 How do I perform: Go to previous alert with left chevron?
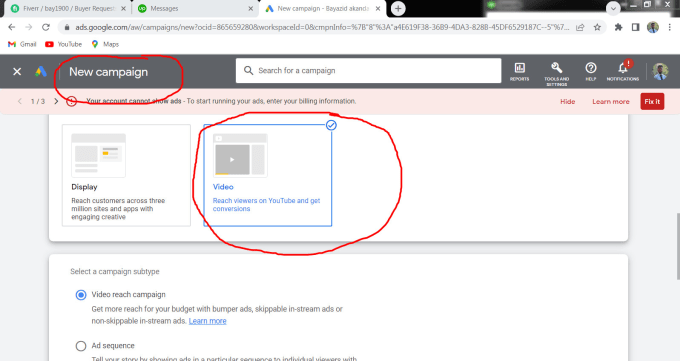tap(20, 101)
